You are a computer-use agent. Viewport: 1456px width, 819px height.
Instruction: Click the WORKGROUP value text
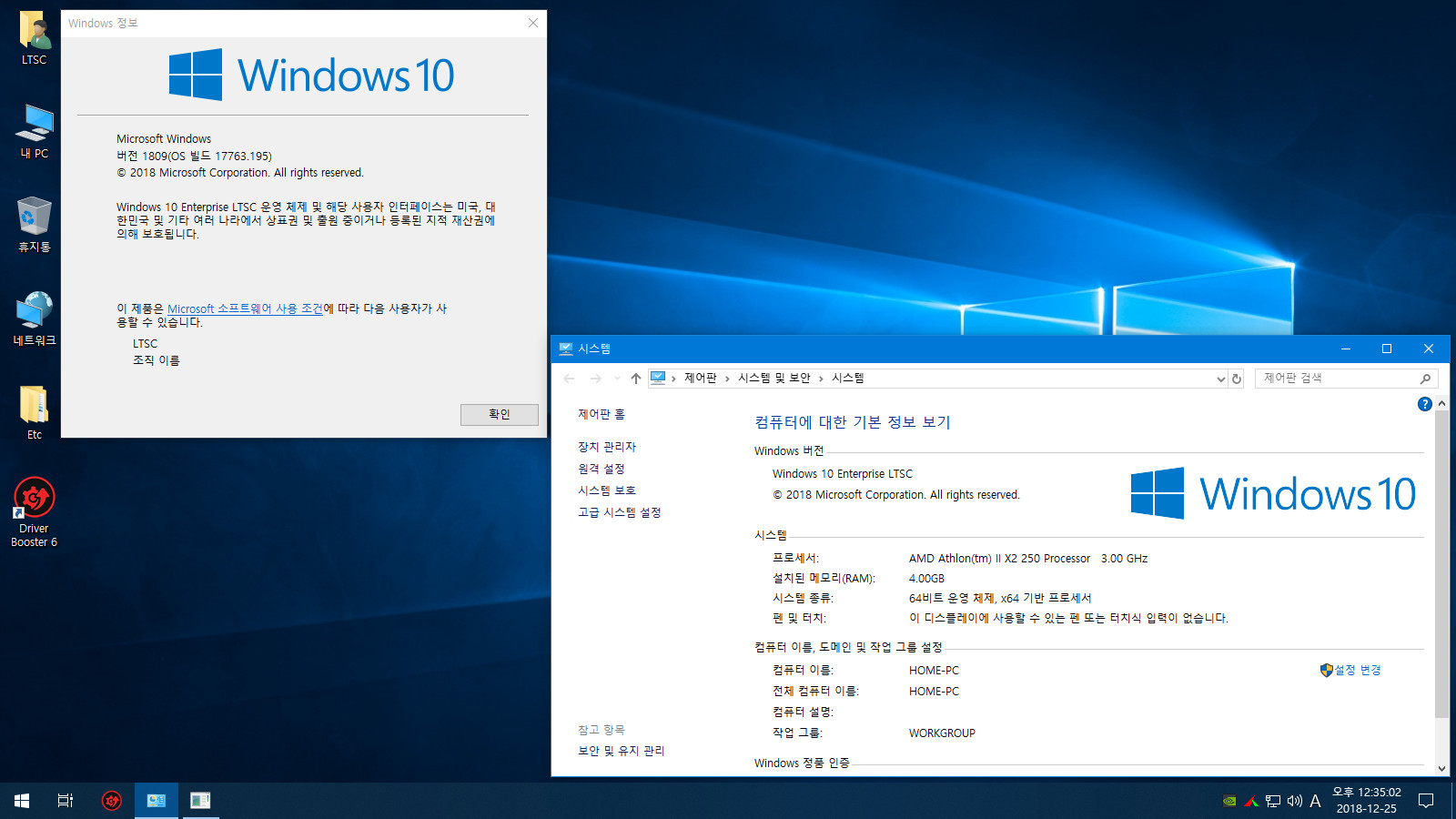click(x=942, y=733)
